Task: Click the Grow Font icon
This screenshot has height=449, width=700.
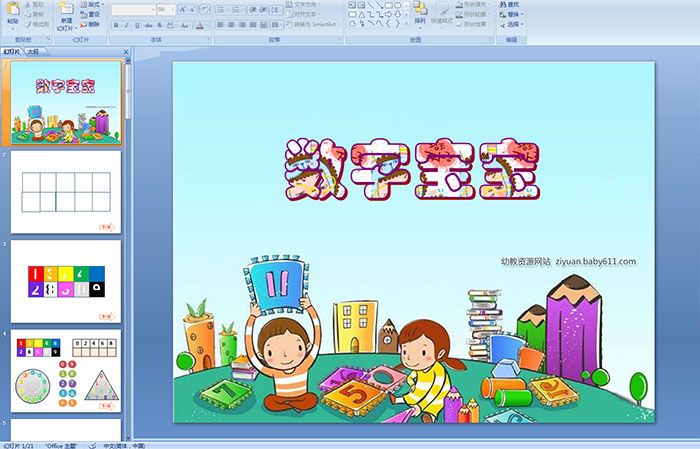Action: [x=183, y=9]
